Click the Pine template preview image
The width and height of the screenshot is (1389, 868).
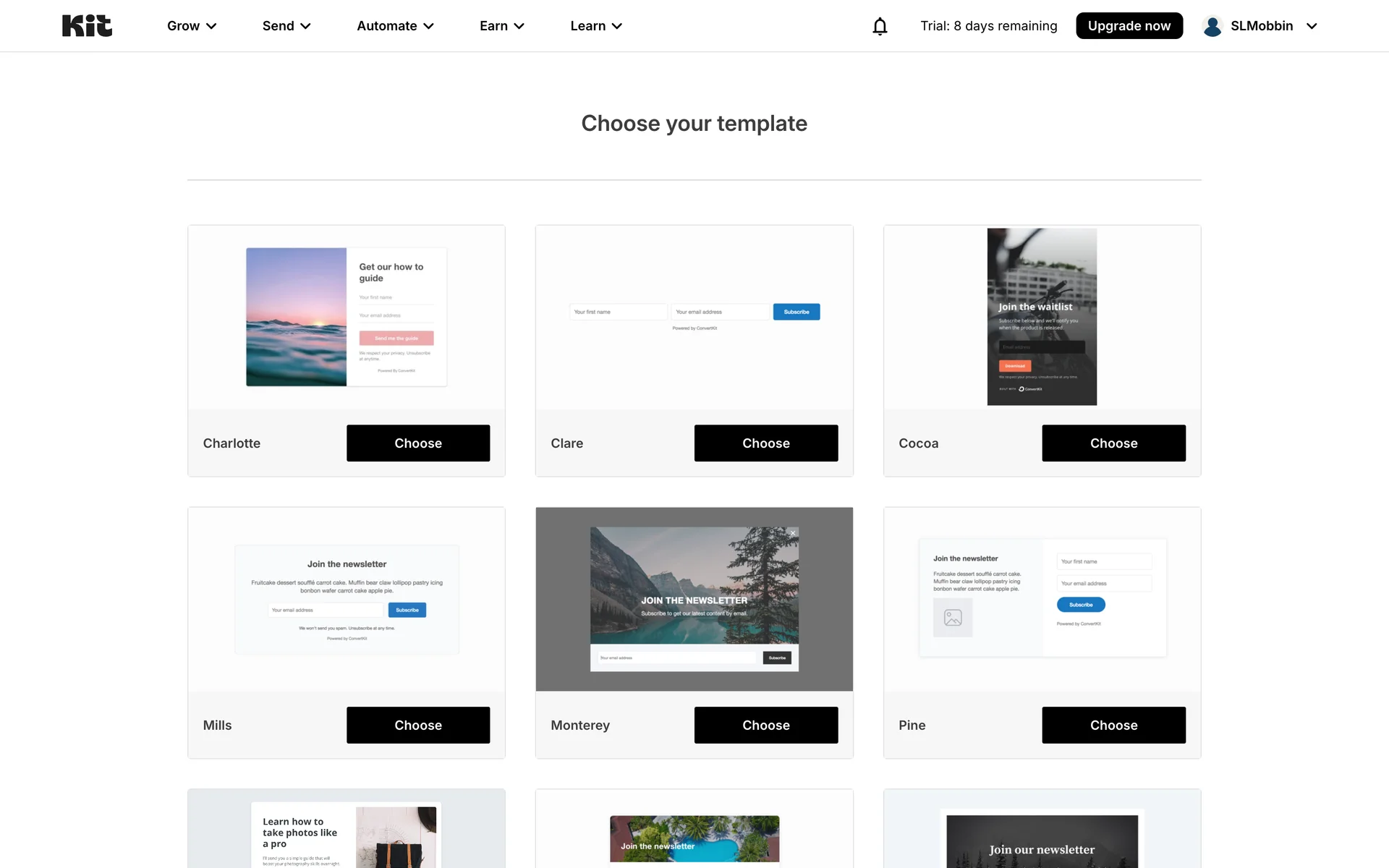pyautogui.click(x=1042, y=597)
